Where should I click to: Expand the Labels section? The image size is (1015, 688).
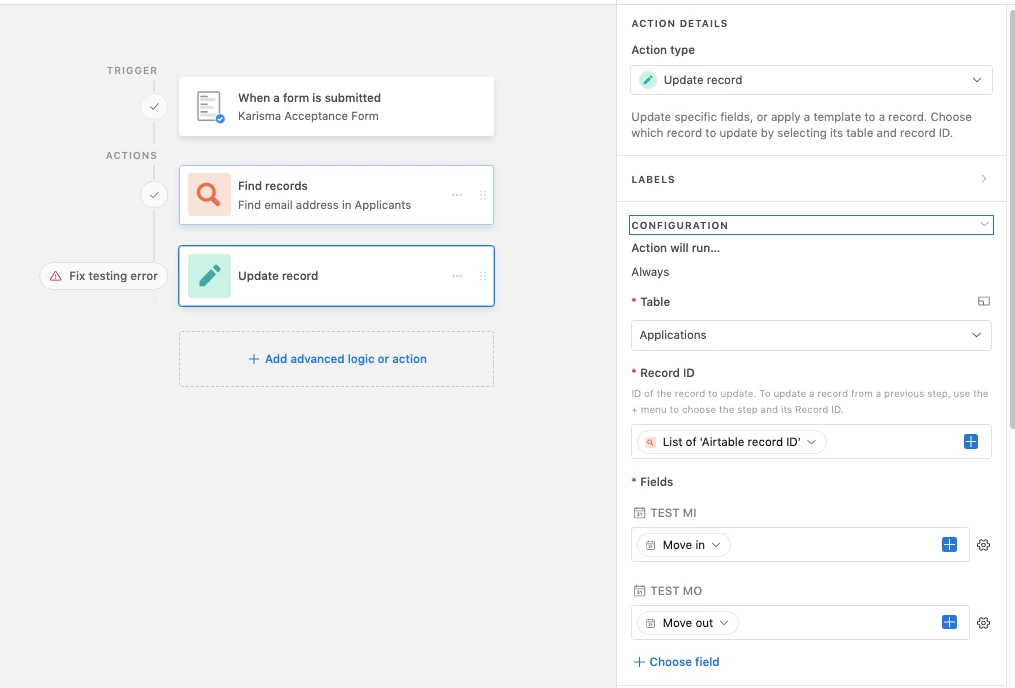[983, 179]
